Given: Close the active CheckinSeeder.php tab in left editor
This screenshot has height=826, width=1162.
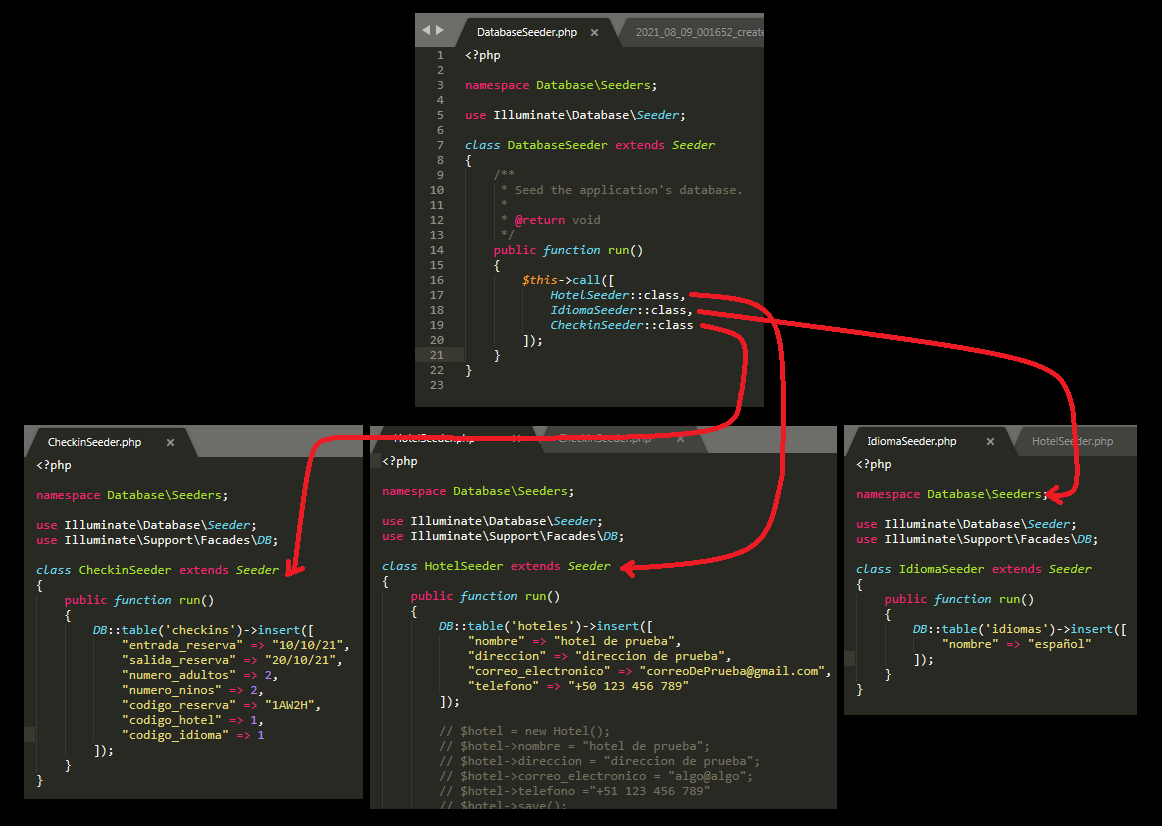Looking at the screenshot, I should click(170, 442).
